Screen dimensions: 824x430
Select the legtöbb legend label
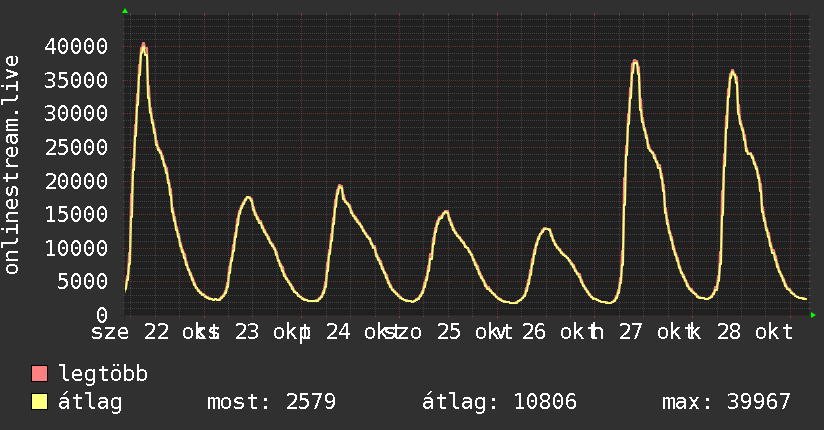(103, 374)
